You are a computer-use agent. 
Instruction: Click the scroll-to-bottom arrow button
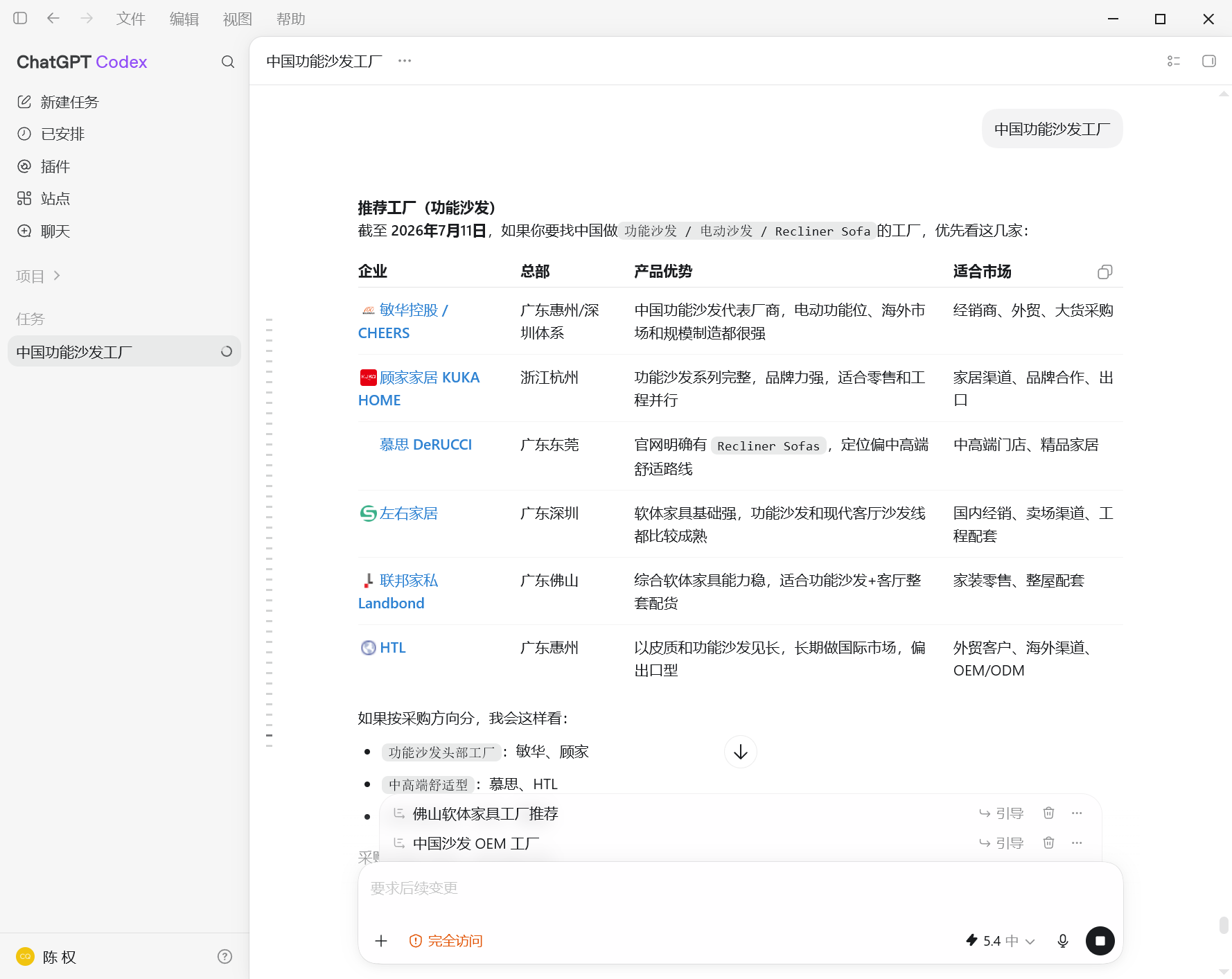741,752
